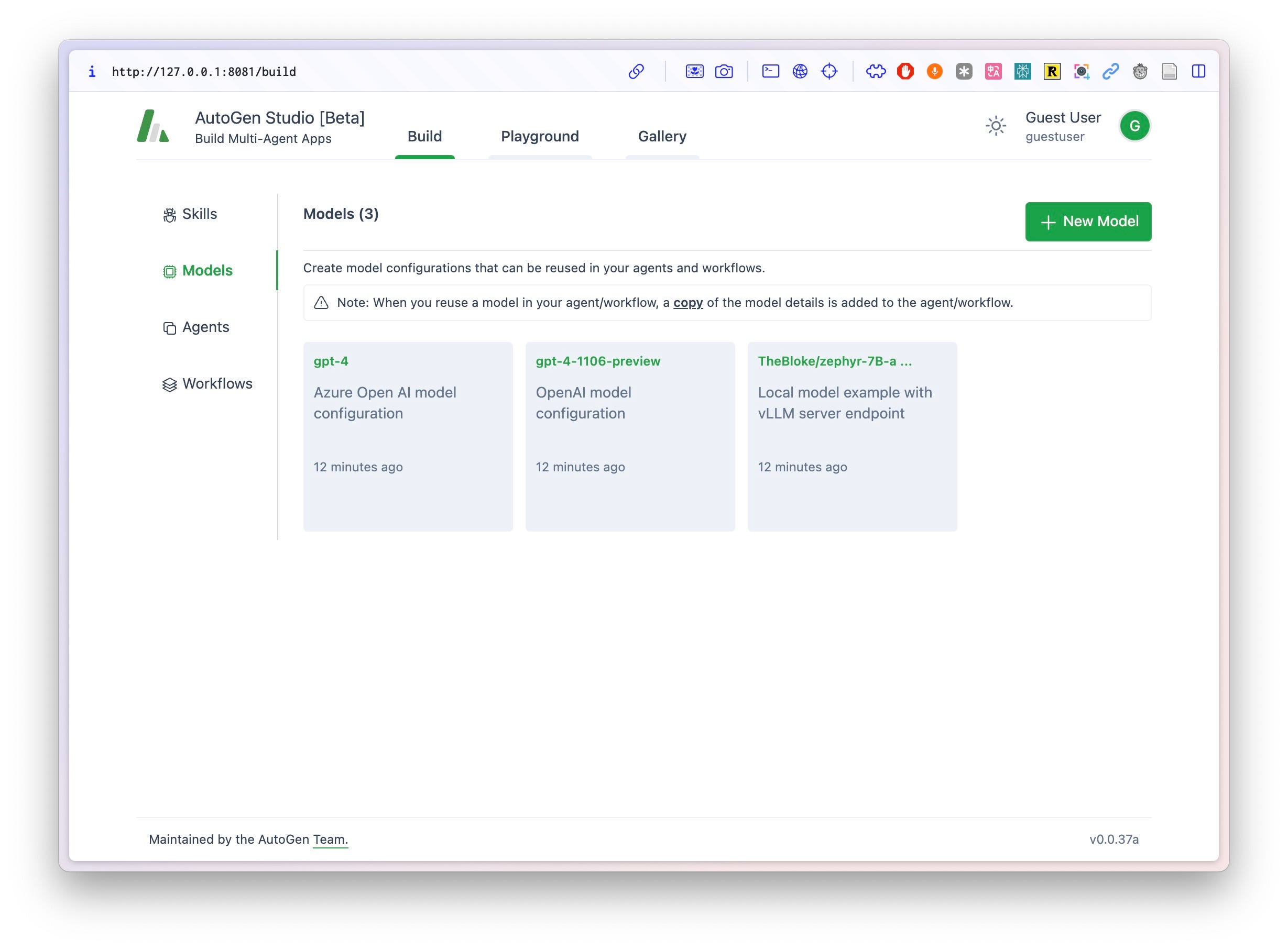Open the gpt-4 model card
The width and height of the screenshot is (1288, 949).
pyautogui.click(x=408, y=437)
